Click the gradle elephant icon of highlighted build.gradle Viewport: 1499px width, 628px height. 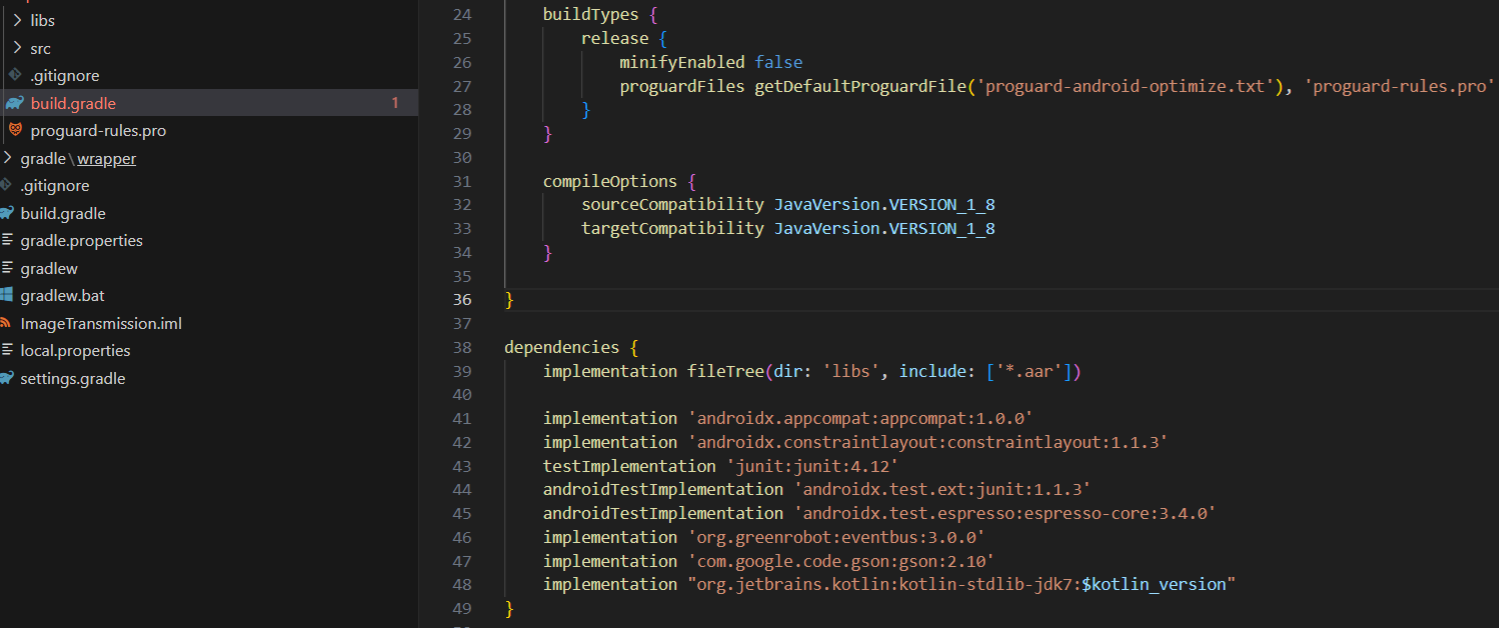[x=15, y=103]
